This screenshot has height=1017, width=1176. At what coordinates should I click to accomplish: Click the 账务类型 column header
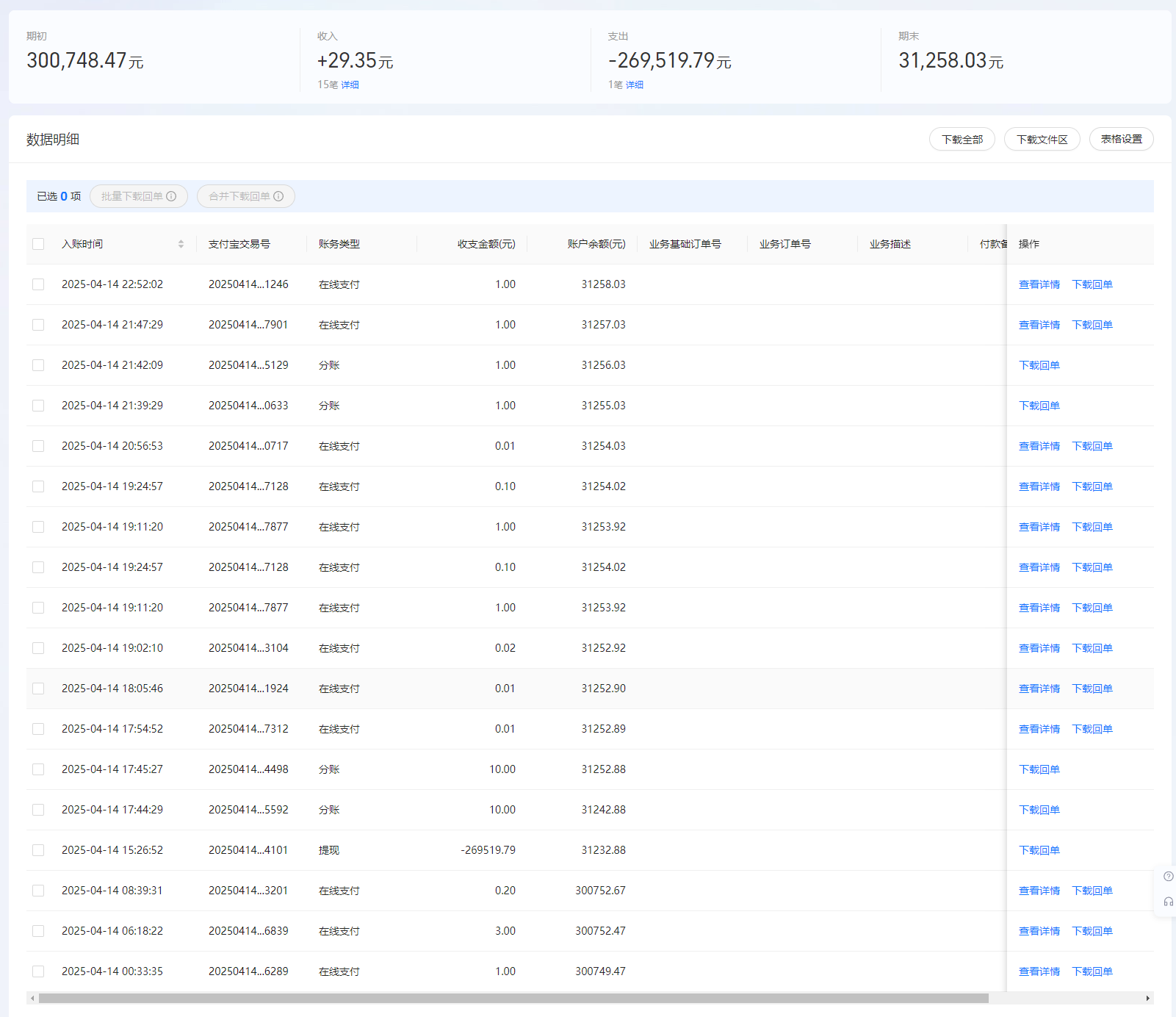pos(339,244)
